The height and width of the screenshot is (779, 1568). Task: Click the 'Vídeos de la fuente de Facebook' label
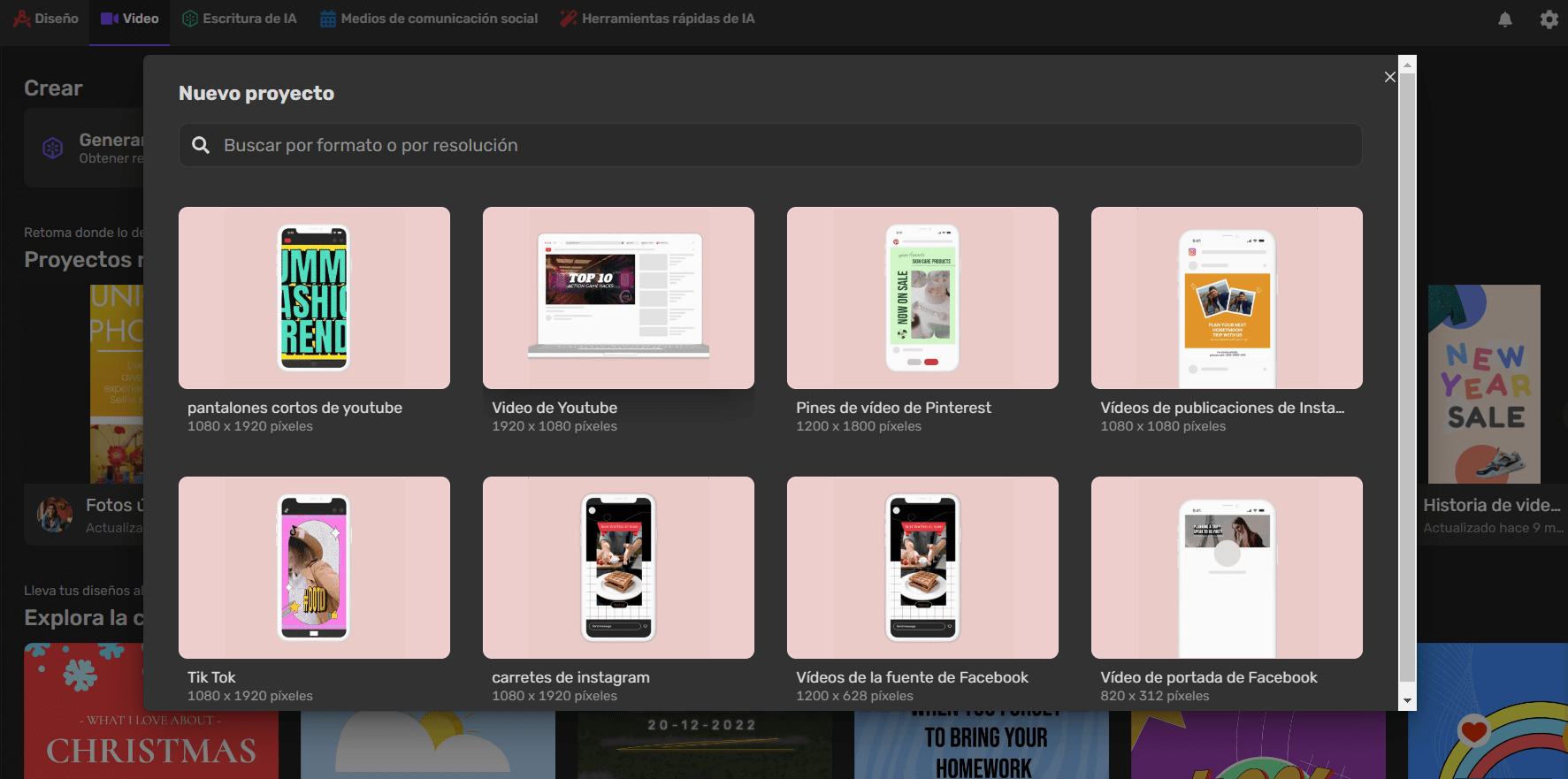912,677
